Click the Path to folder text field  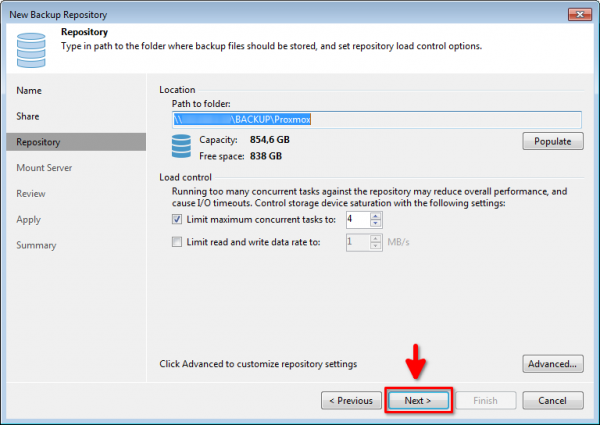click(x=376, y=118)
